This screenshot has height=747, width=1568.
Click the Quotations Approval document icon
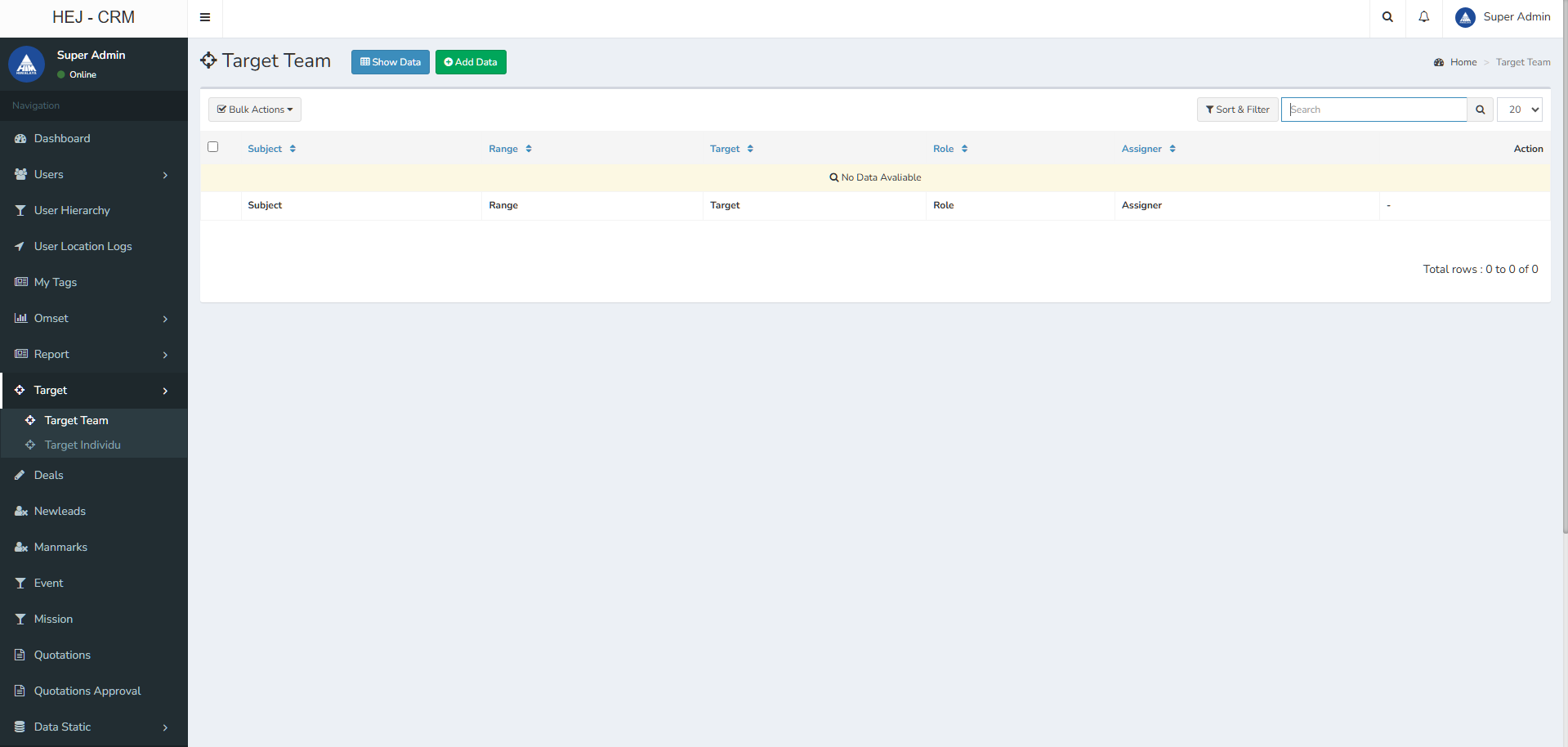coord(20,691)
